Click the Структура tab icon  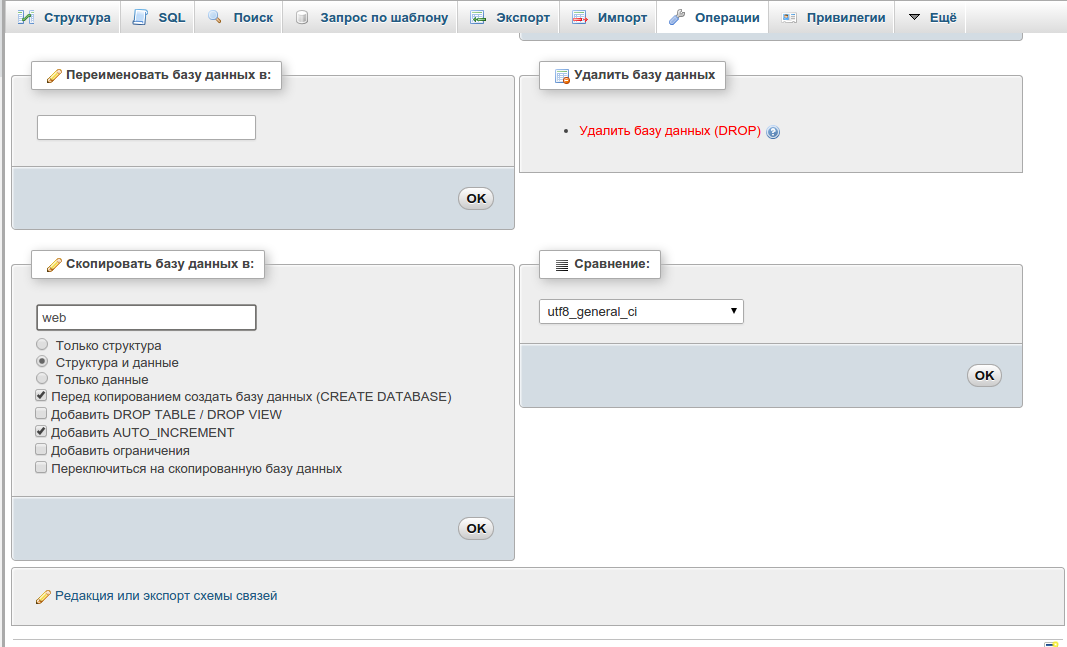click(x=26, y=17)
